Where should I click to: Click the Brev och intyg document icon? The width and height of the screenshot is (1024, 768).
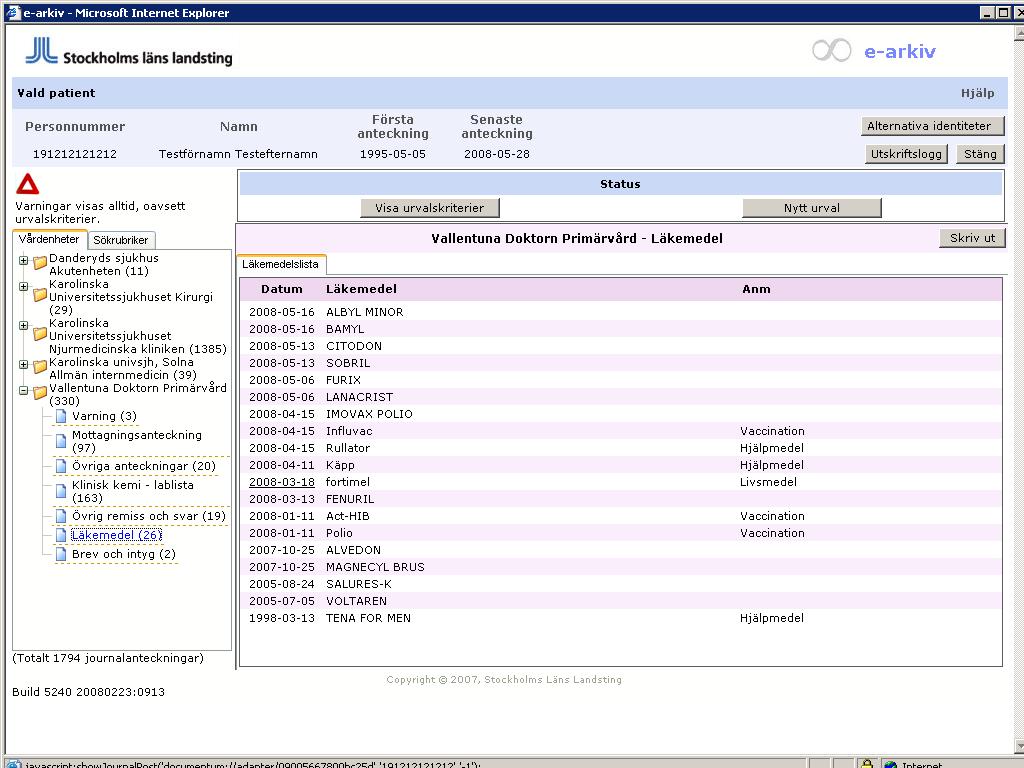click(61, 554)
